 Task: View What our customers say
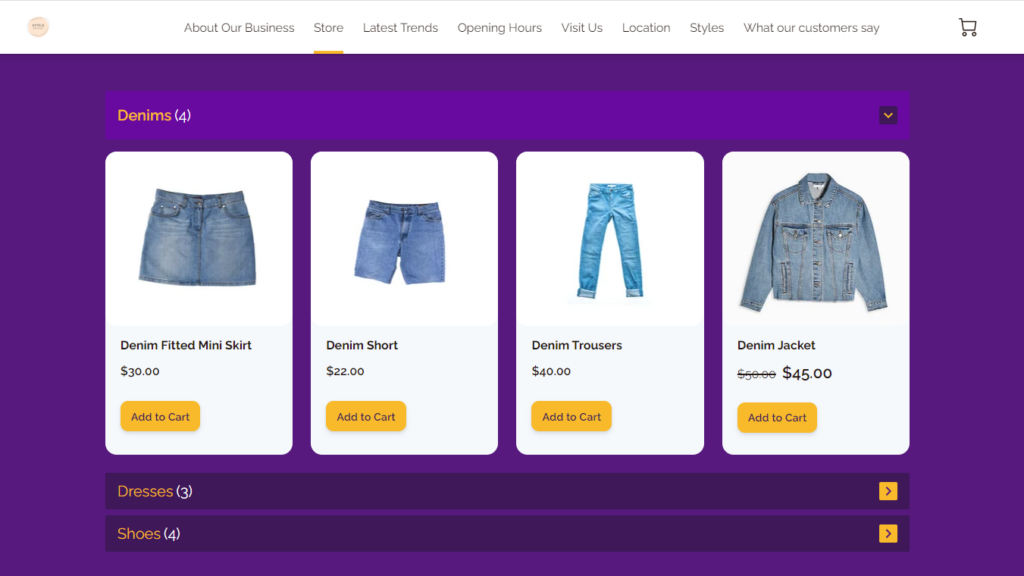[x=811, y=27]
